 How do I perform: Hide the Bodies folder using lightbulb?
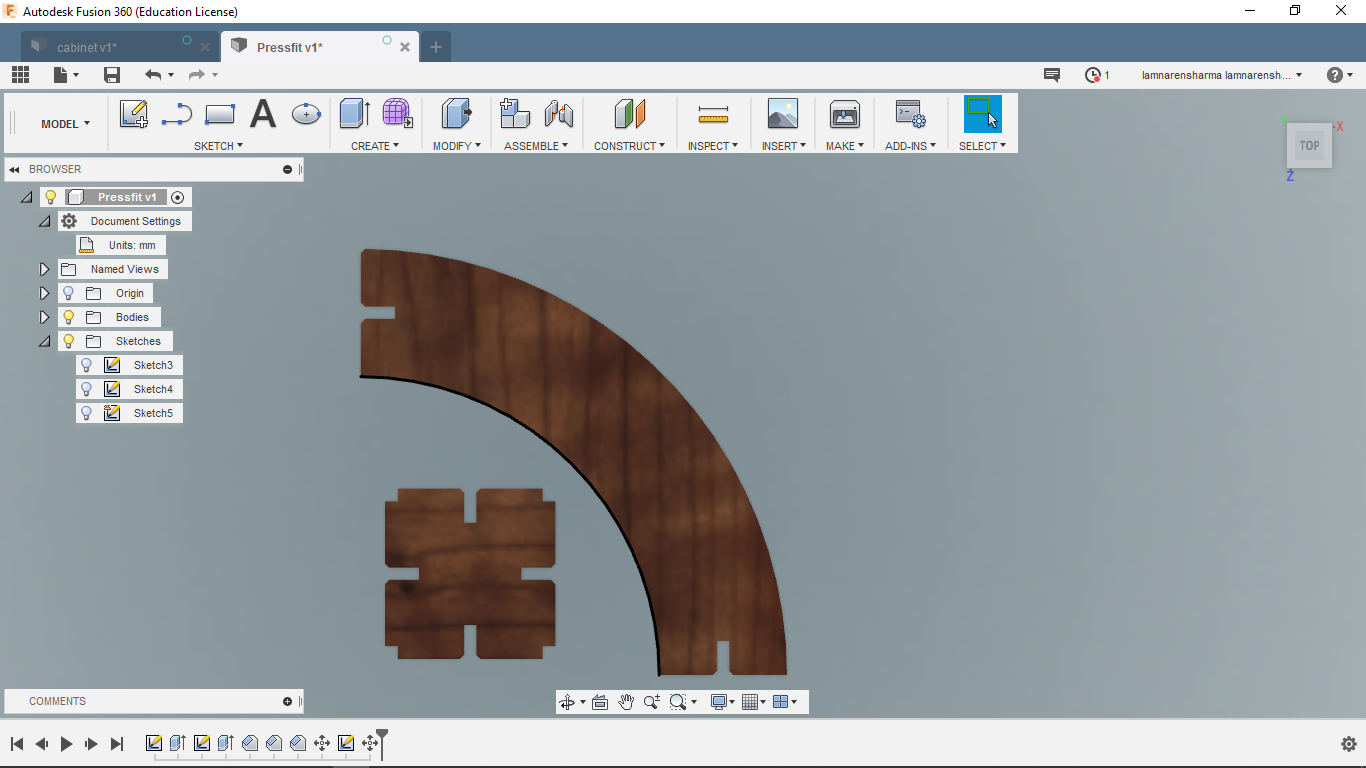click(68, 317)
